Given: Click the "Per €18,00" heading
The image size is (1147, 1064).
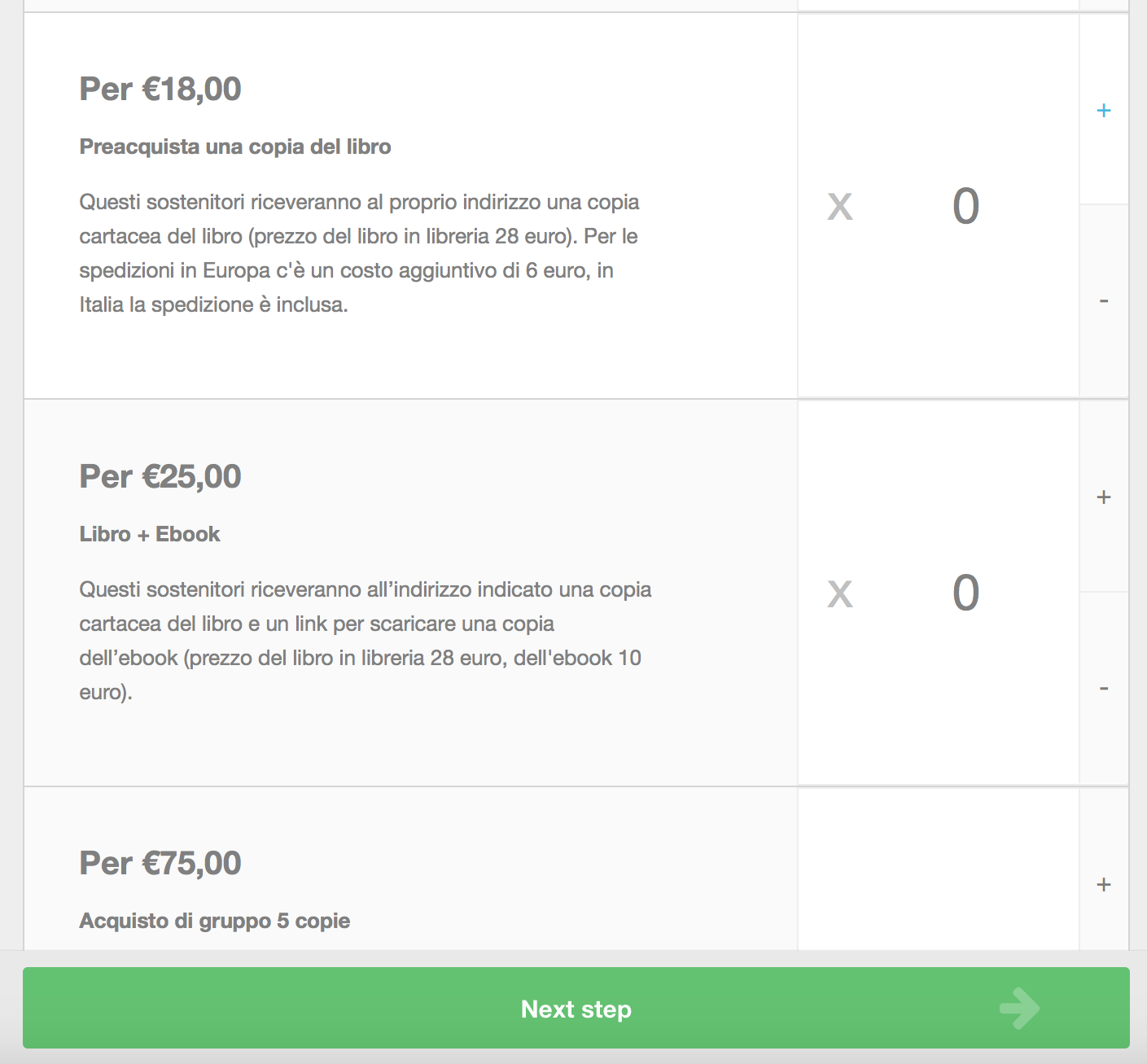Looking at the screenshot, I should pos(160,89).
